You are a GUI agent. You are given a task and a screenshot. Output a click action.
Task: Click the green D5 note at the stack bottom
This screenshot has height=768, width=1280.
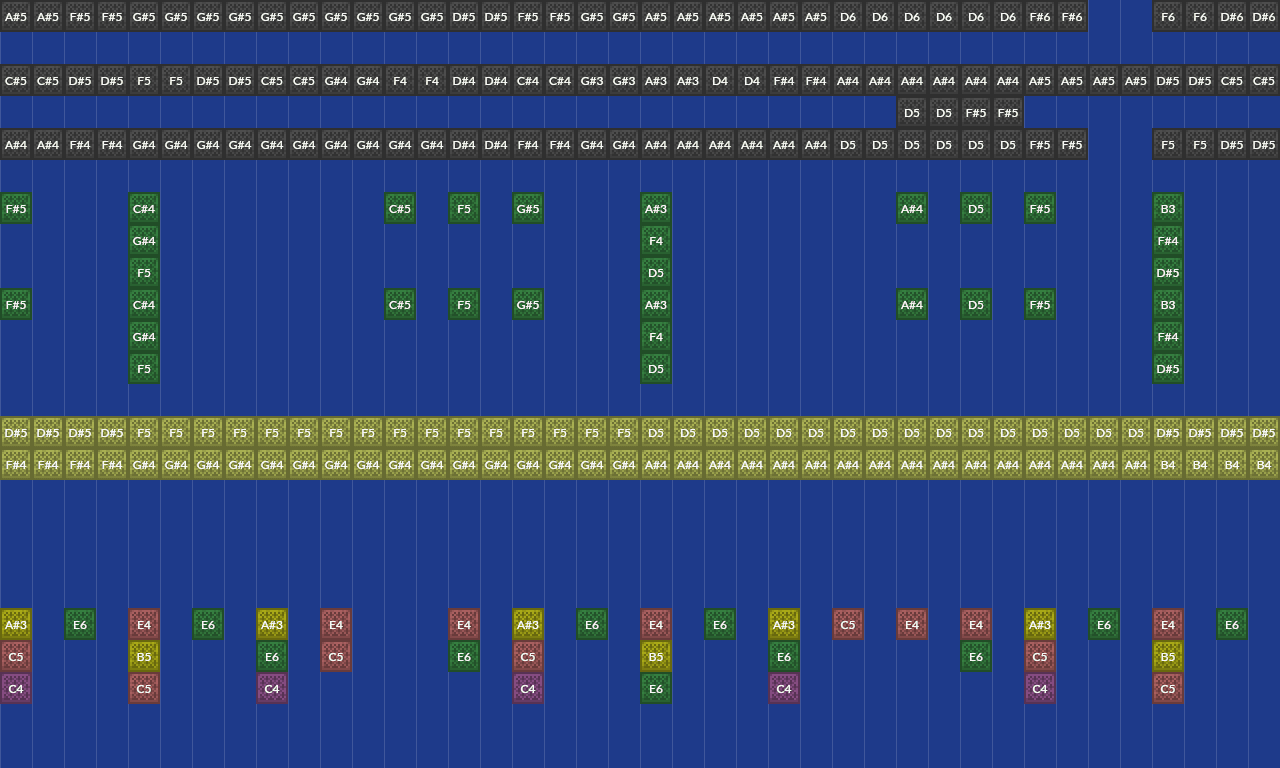pos(655,369)
